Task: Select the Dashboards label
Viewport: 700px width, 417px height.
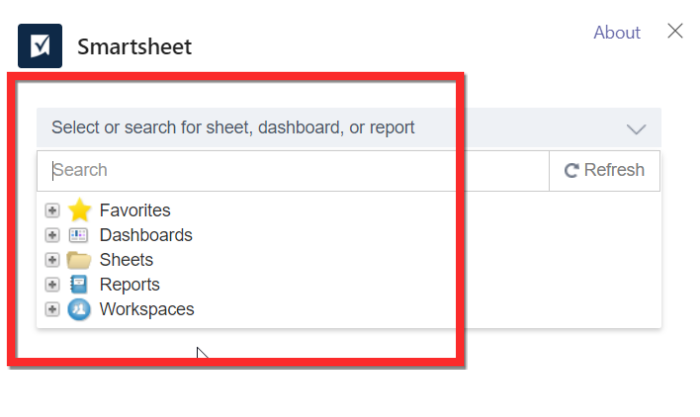Action: (x=146, y=236)
